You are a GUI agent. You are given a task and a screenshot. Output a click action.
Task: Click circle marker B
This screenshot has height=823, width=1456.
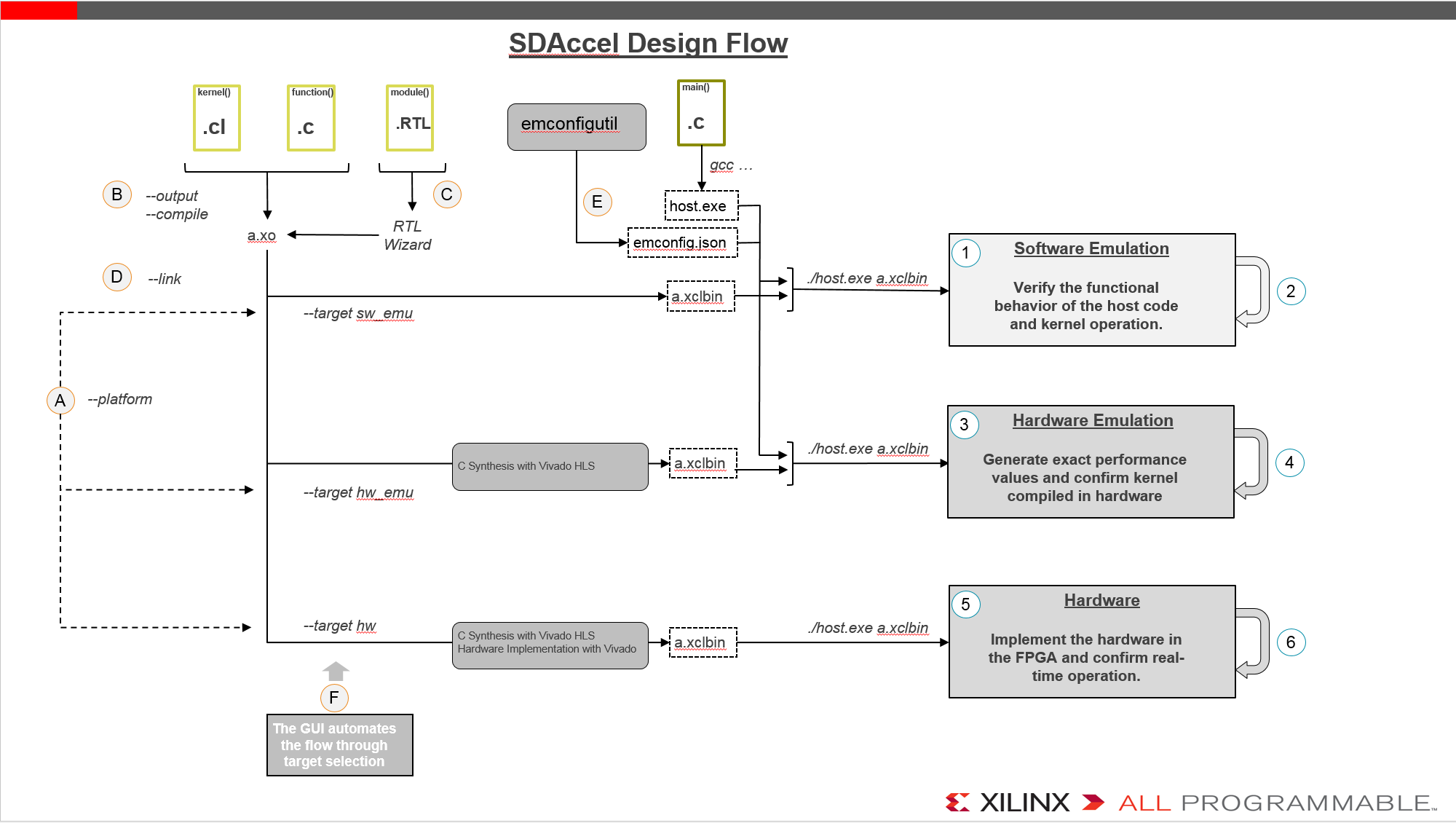117,194
